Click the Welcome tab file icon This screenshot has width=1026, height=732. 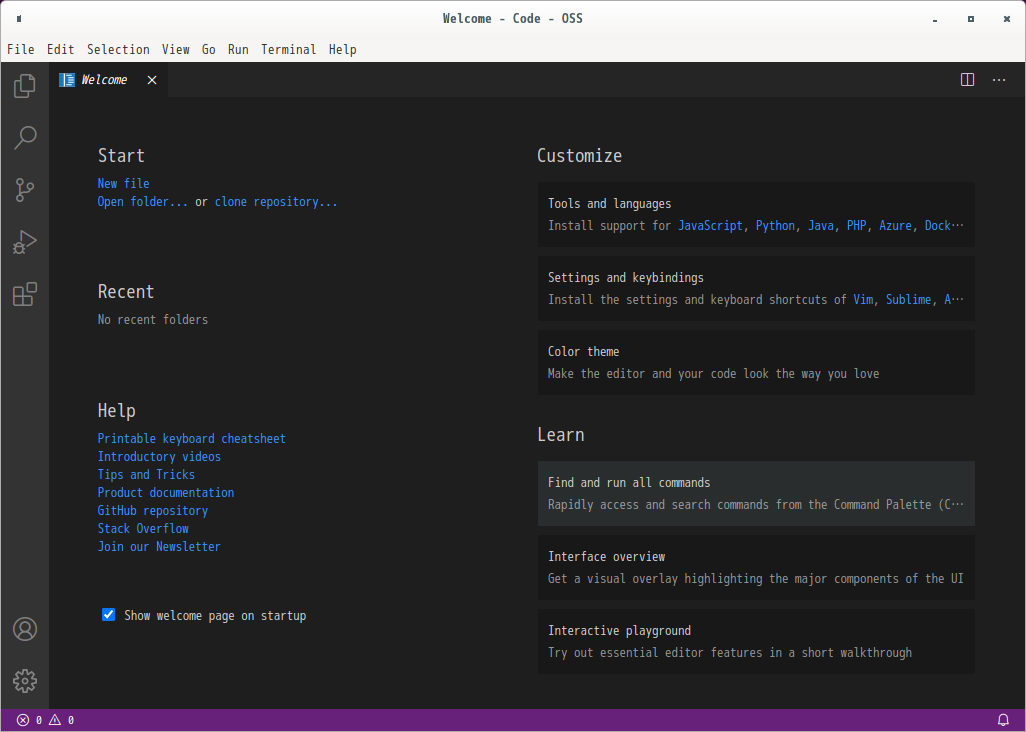(67, 80)
